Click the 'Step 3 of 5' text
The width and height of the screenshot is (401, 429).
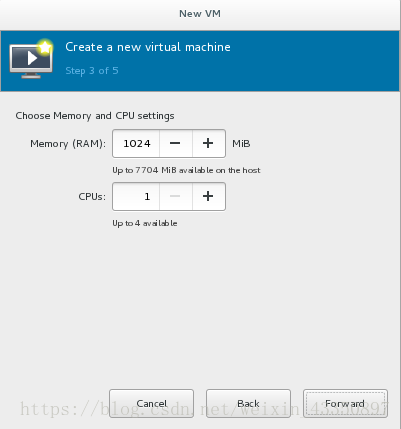tap(92, 71)
